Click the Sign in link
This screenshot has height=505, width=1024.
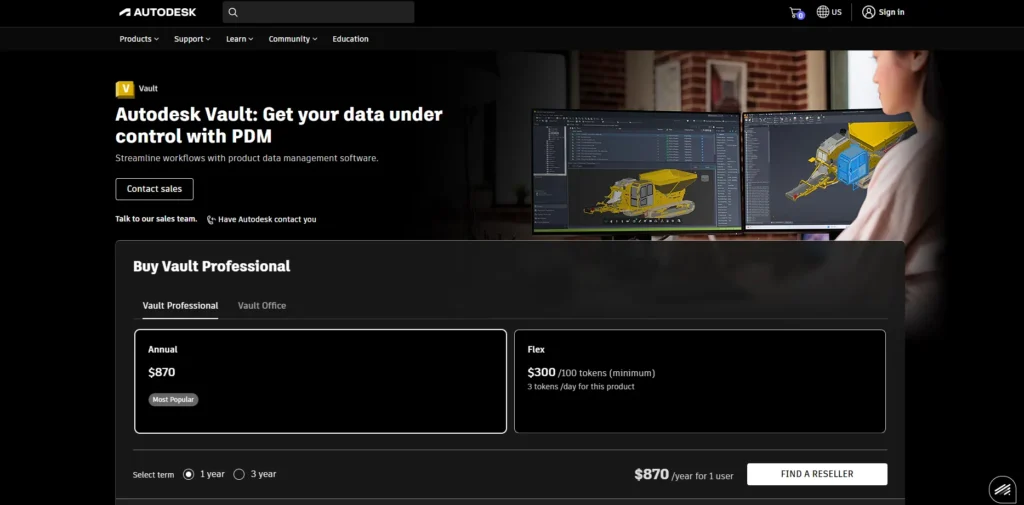click(x=891, y=12)
